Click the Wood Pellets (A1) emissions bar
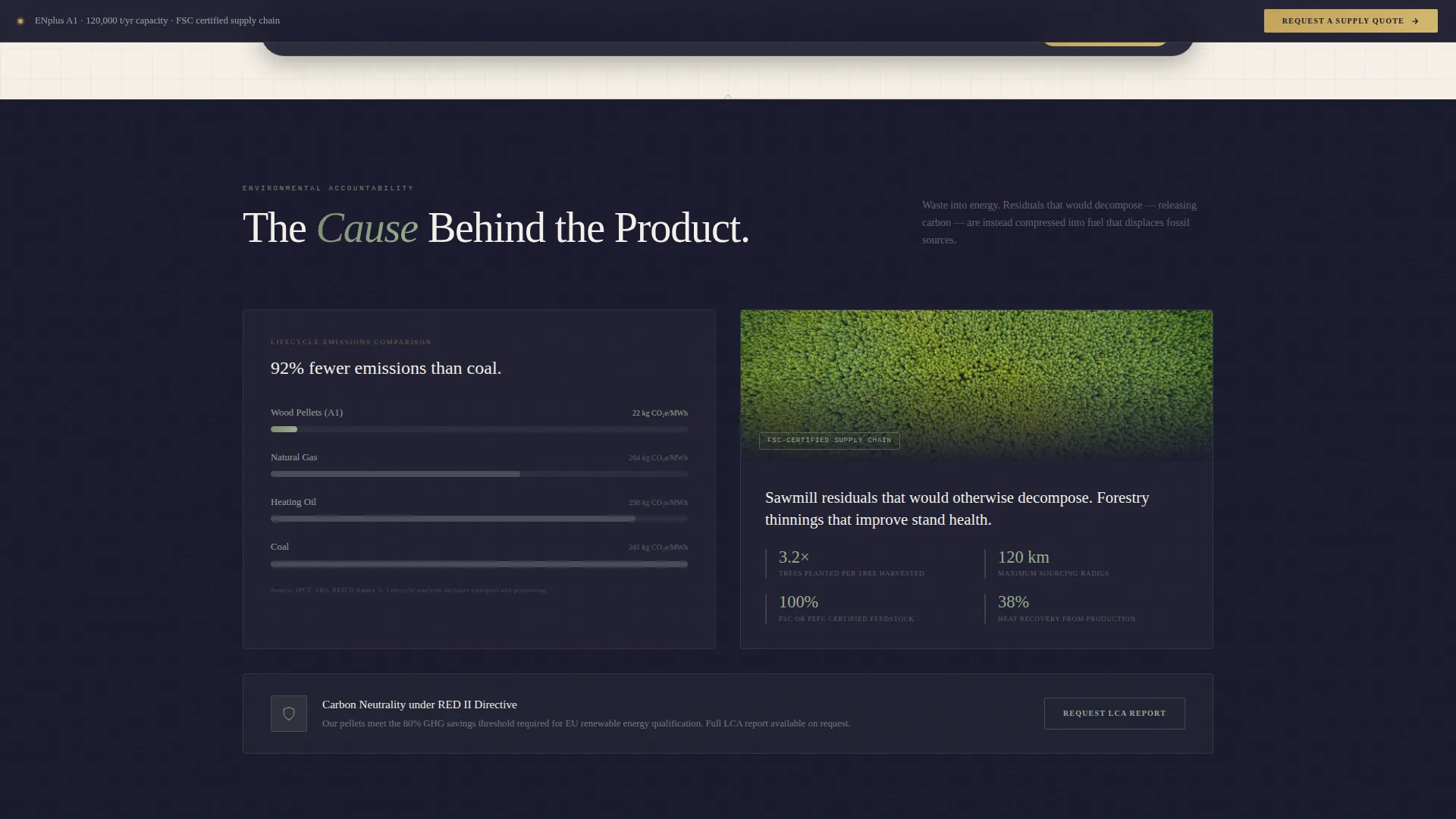Image resolution: width=1456 pixels, height=819 pixels. 479,429
